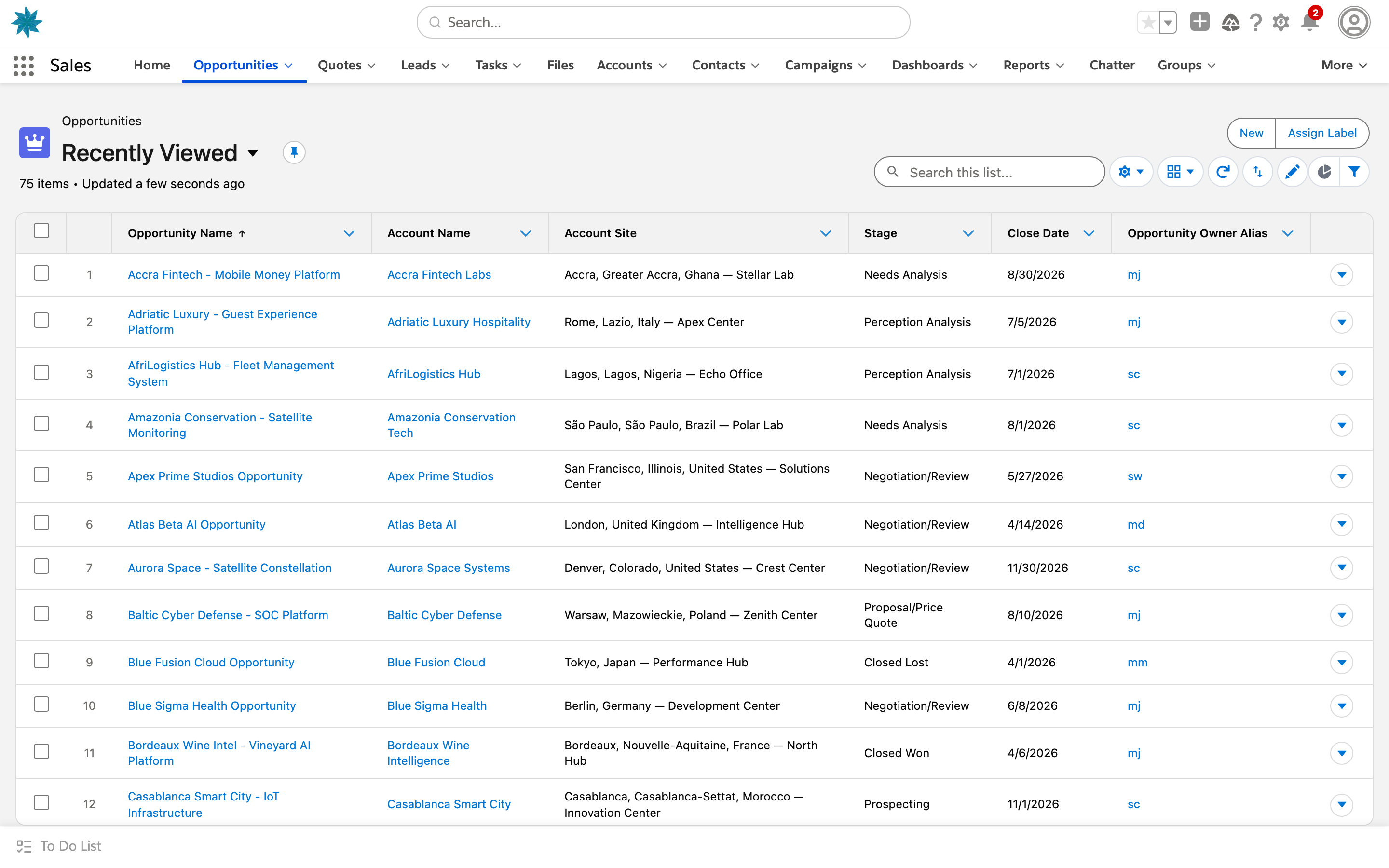
Task: Select the AfriLogistics Hub row checkbox
Action: click(x=41, y=372)
